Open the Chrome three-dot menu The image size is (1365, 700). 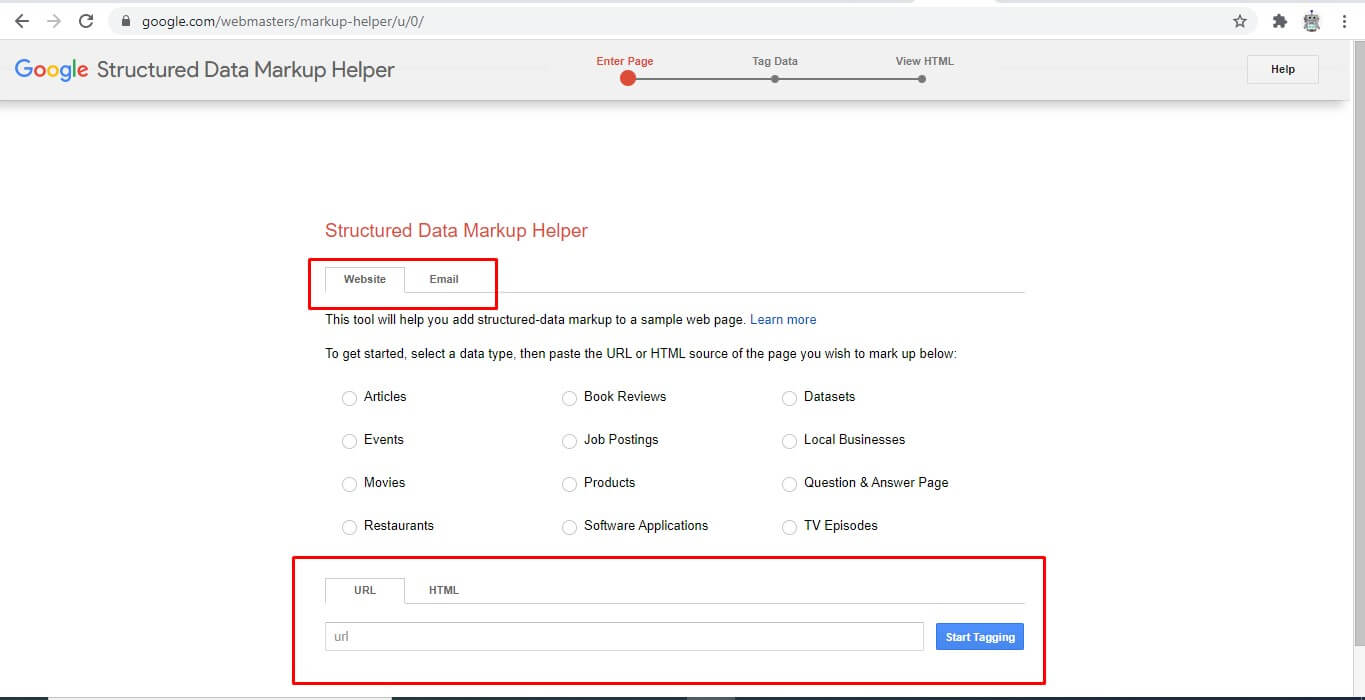[1345, 20]
